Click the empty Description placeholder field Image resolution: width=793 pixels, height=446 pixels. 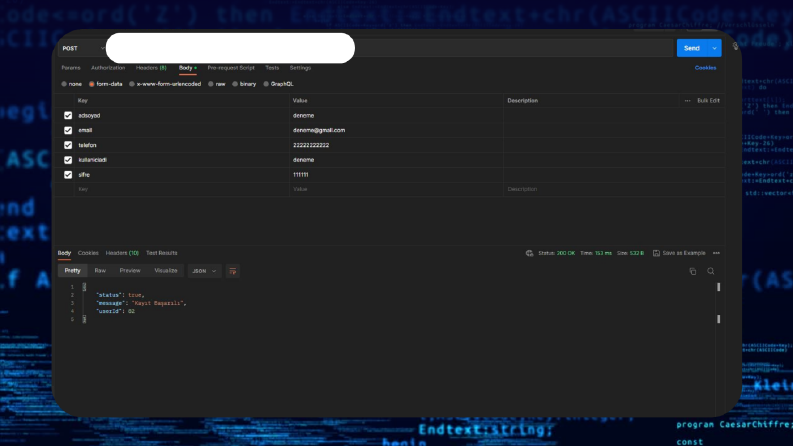(614, 189)
